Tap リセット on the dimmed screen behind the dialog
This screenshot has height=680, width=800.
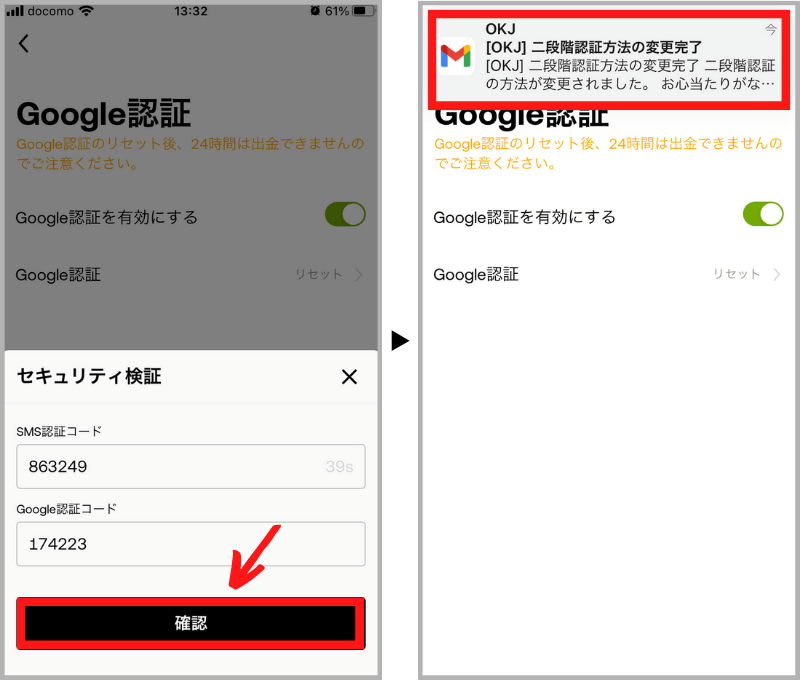[318, 274]
